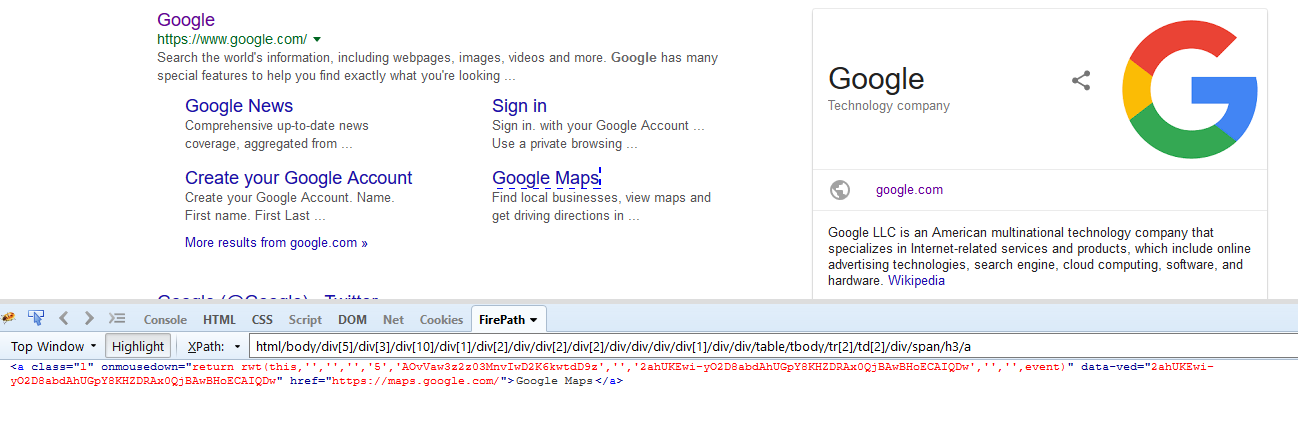The width and height of the screenshot is (1298, 445).
Task: Click the 'Technology company' subtitle text
Action: (x=889, y=106)
